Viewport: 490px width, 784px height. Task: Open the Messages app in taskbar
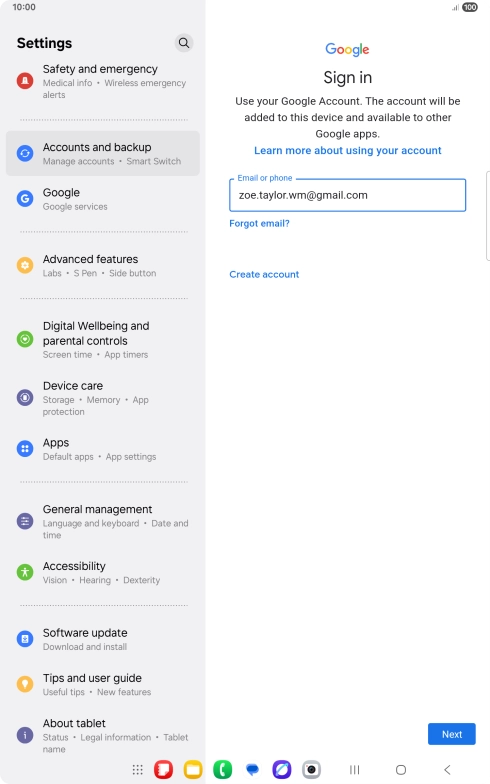click(x=252, y=770)
